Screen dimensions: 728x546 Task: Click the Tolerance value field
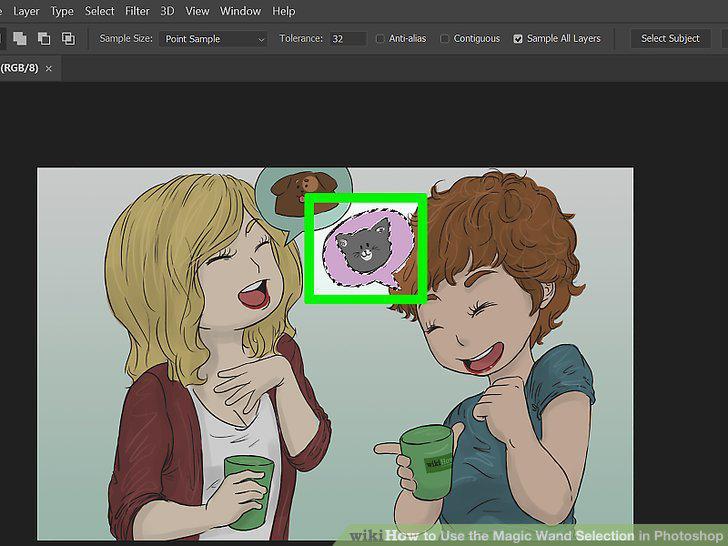point(348,39)
